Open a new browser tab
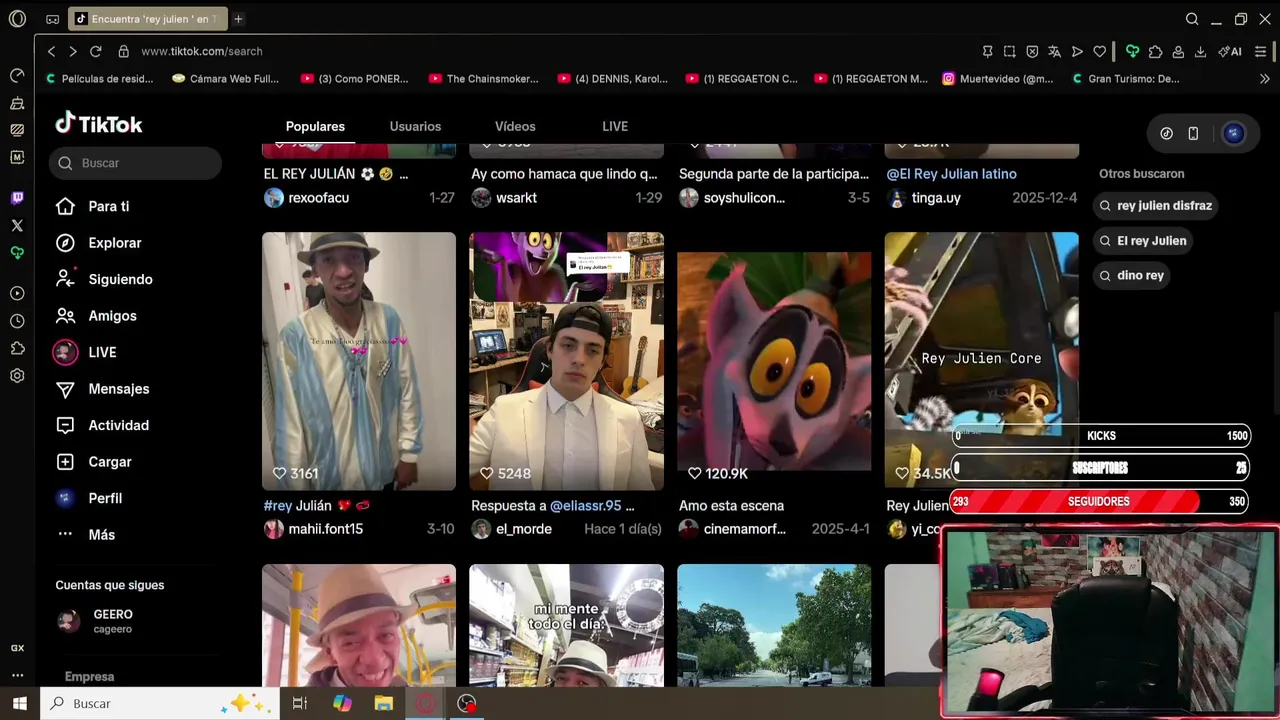The height and width of the screenshot is (720, 1280). click(x=238, y=19)
